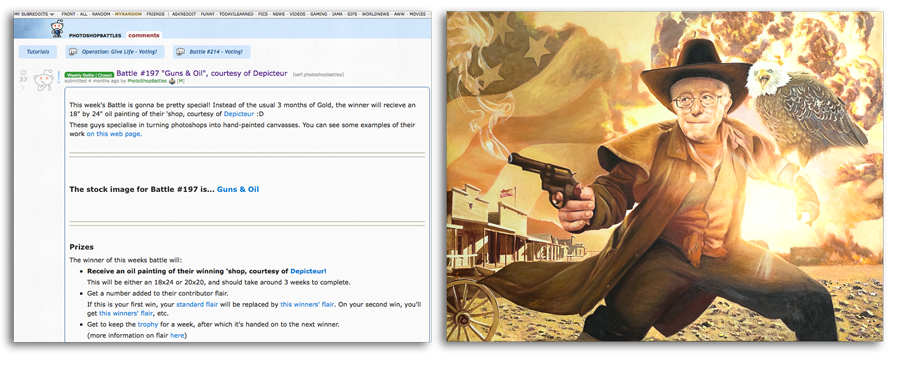This screenshot has width=900, height=365.
Task: Click the Reddit alien logo in header
Action: click(57, 28)
